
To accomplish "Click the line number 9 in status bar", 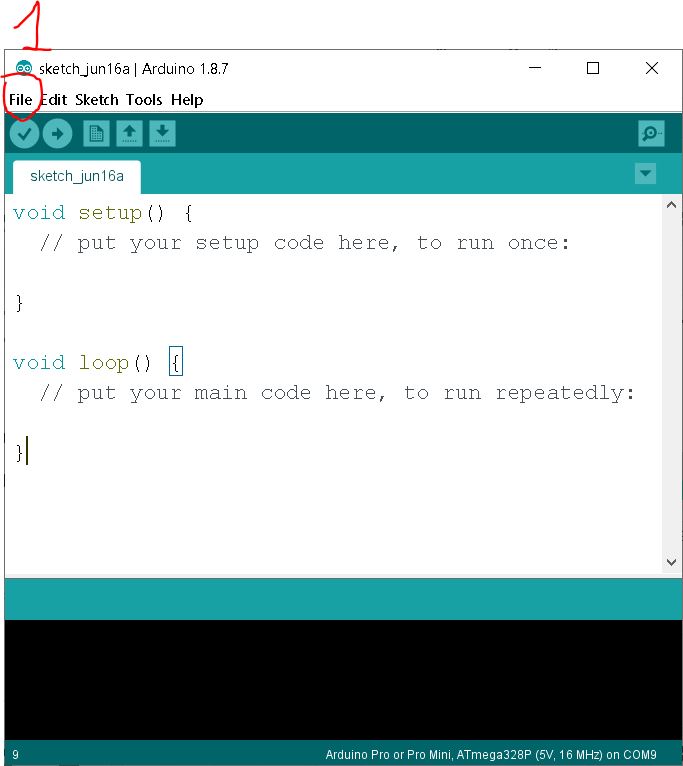I will [15, 755].
